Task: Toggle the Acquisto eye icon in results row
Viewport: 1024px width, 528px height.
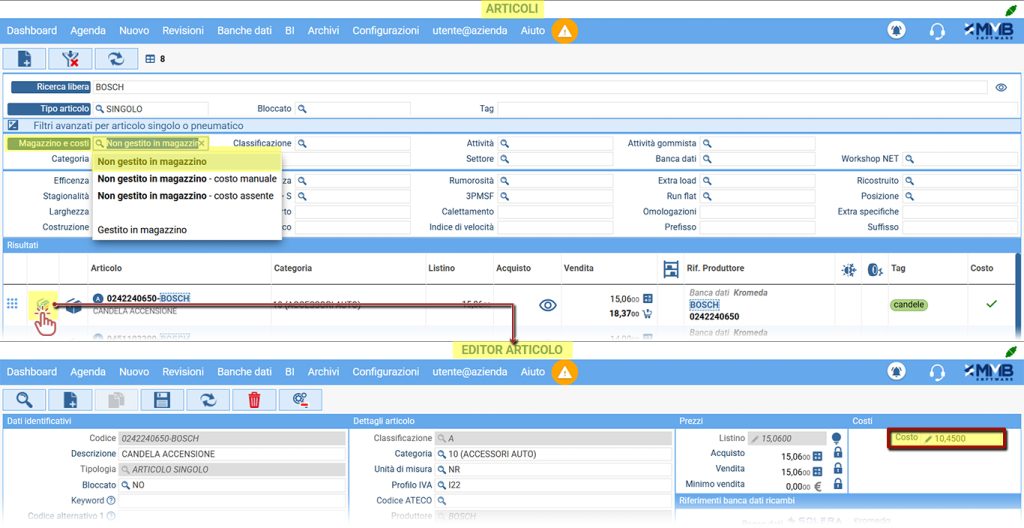Action: (547, 305)
